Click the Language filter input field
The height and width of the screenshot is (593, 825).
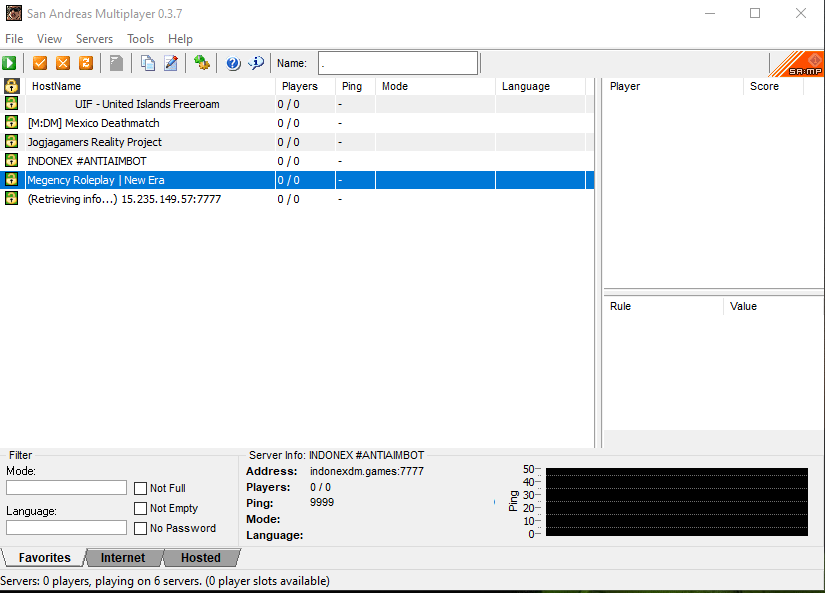click(x=66, y=527)
